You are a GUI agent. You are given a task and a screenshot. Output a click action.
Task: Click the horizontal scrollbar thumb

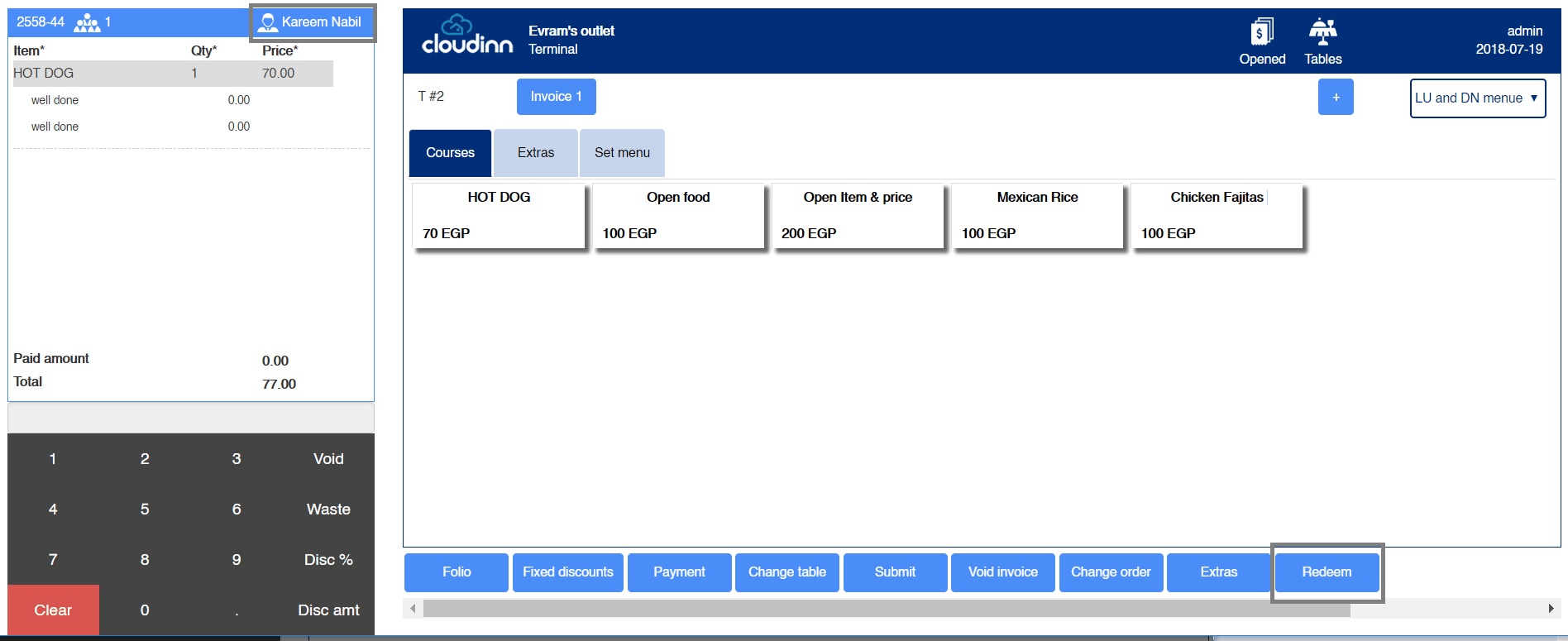coord(887,609)
